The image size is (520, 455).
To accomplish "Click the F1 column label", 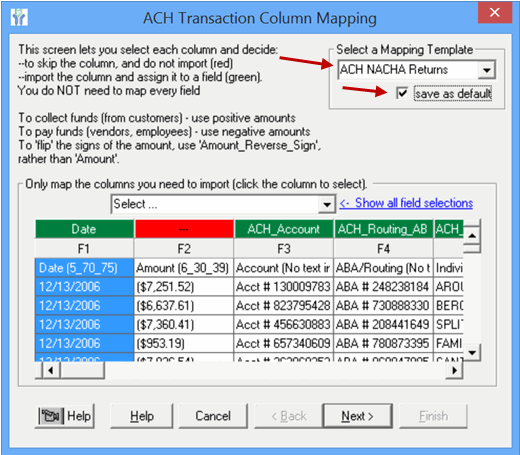I will pos(84,249).
